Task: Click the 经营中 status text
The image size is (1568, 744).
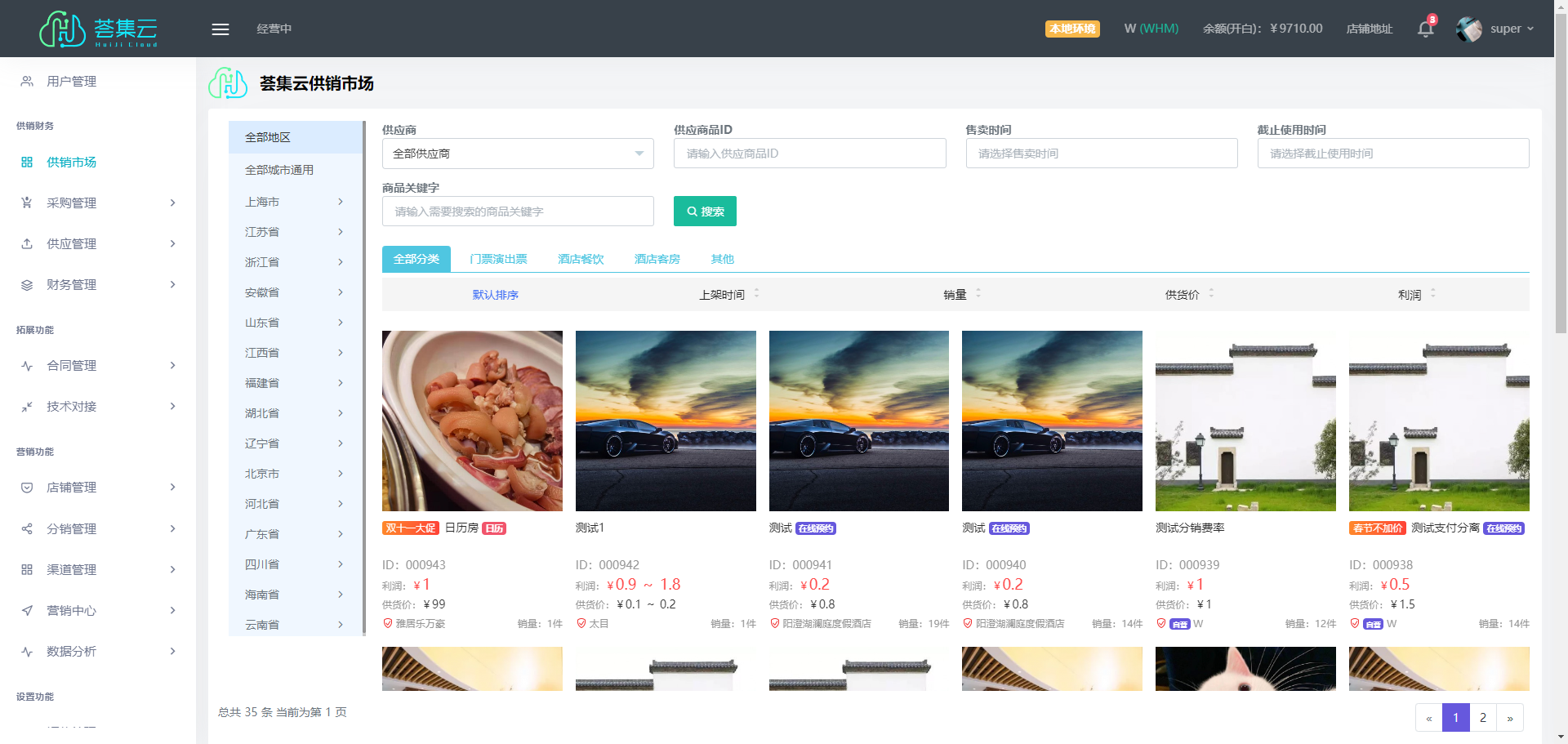Action: pos(274,29)
